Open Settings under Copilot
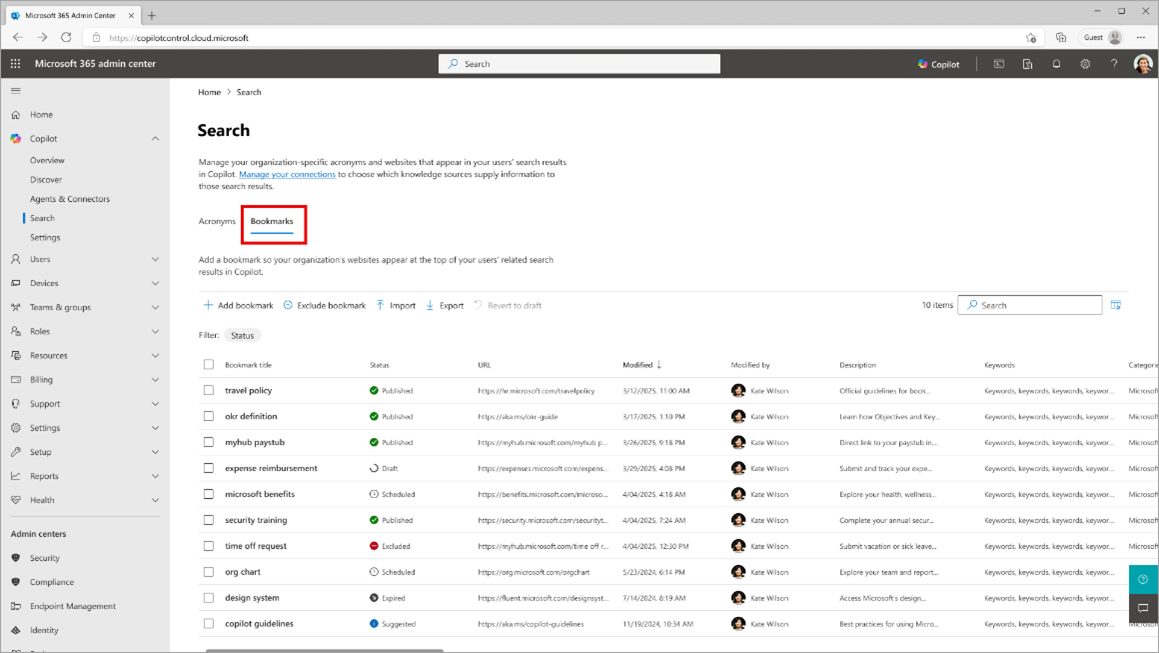The image size is (1159, 653). coord(45,237)
